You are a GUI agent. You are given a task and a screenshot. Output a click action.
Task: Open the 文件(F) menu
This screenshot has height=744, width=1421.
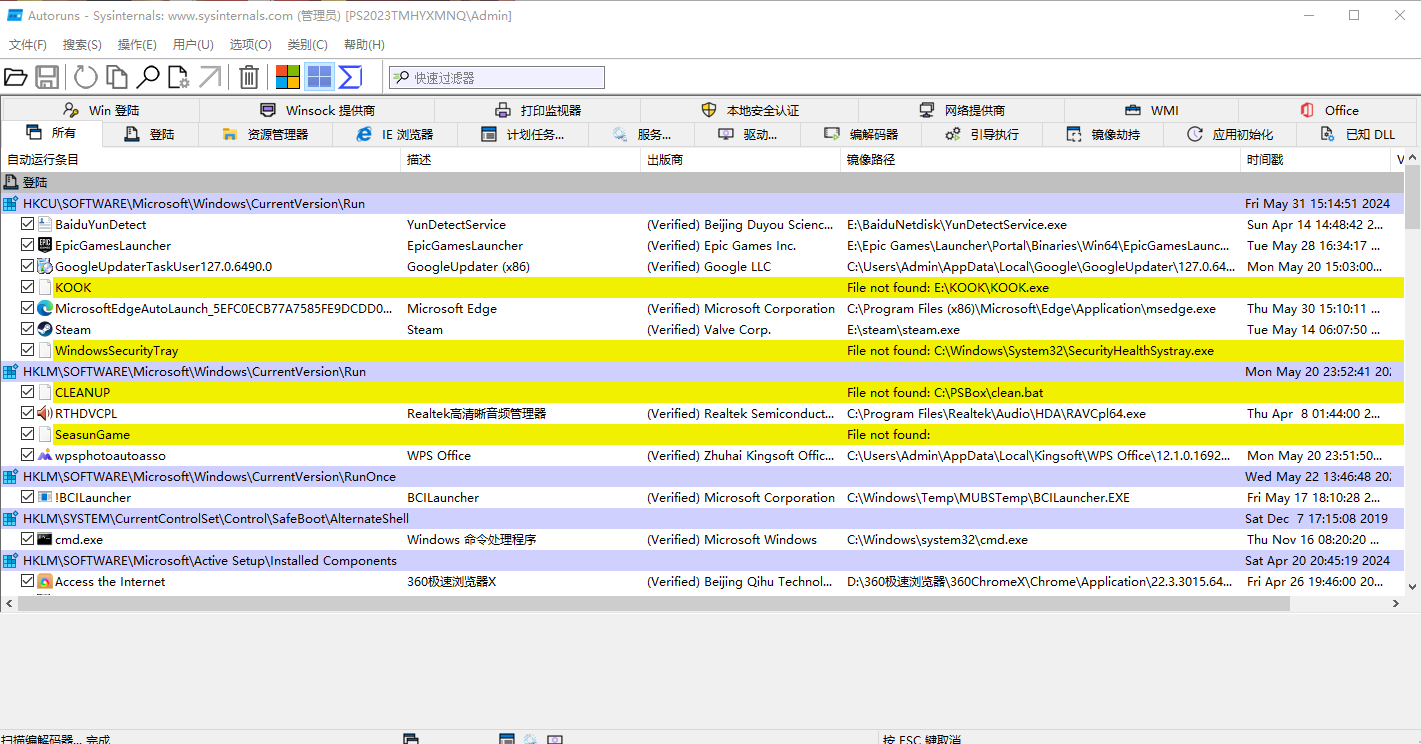[28, 45]
